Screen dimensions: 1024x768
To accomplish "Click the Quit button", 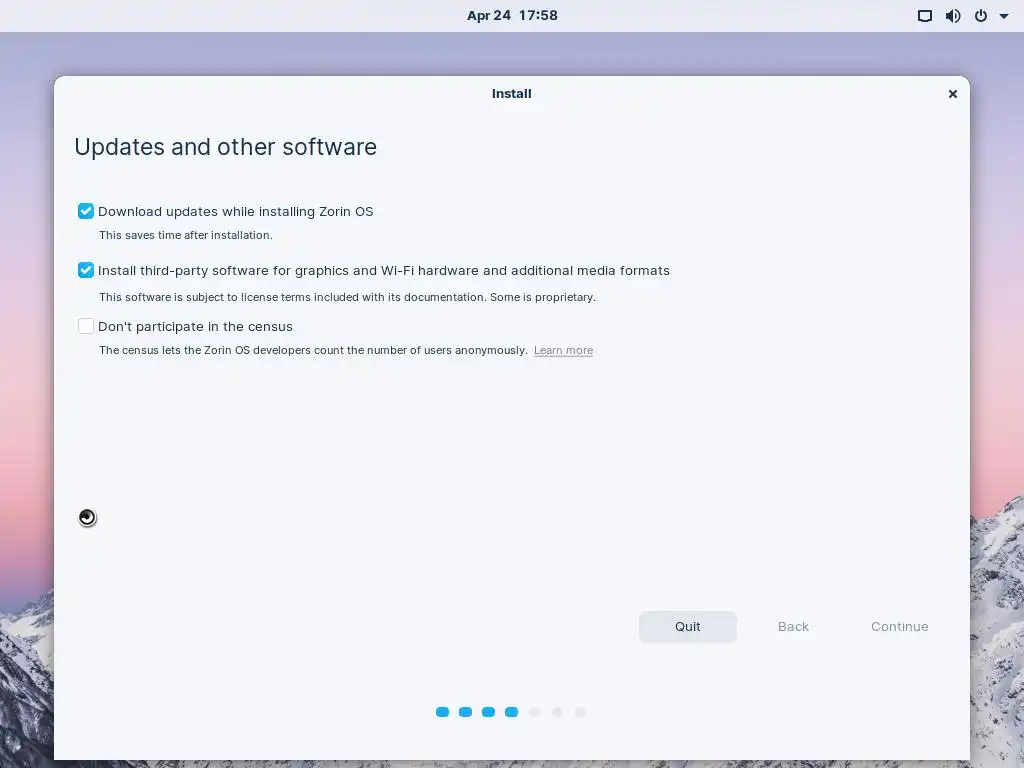I will point(688,626).
